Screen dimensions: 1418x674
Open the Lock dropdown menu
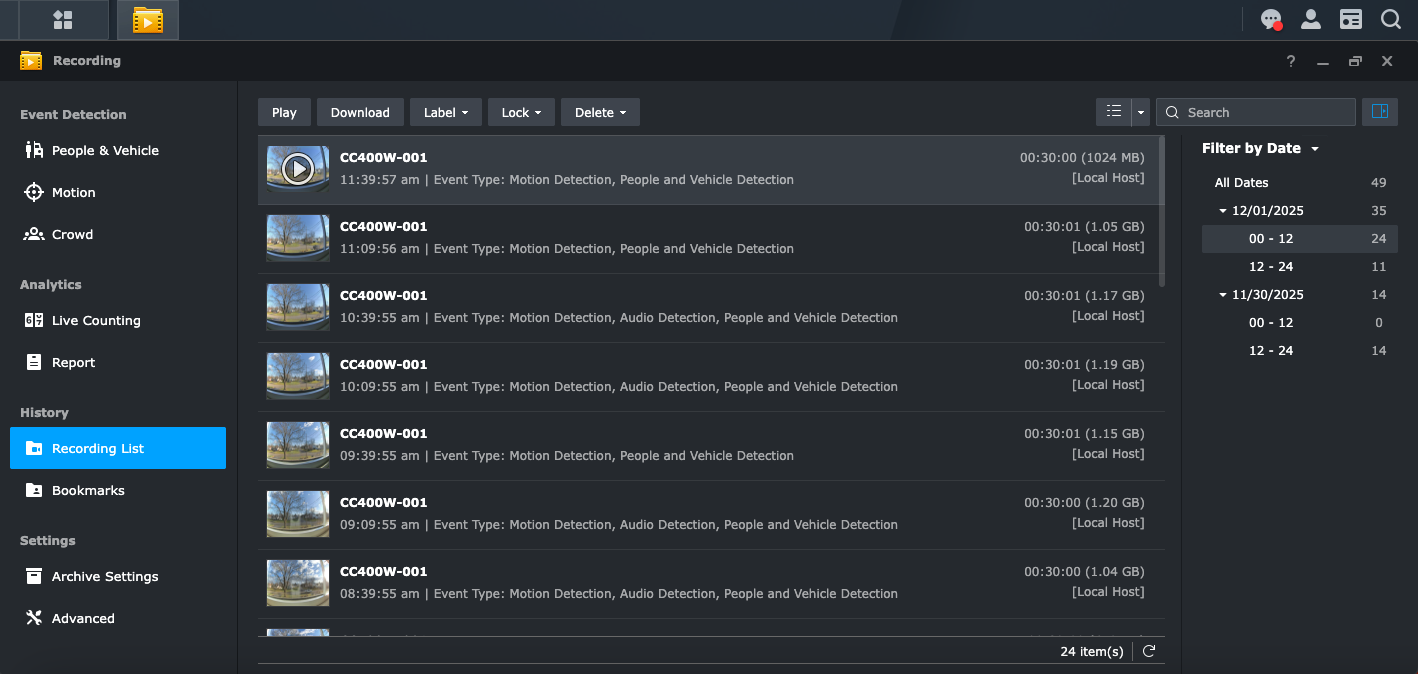click(x=521, y=112)
